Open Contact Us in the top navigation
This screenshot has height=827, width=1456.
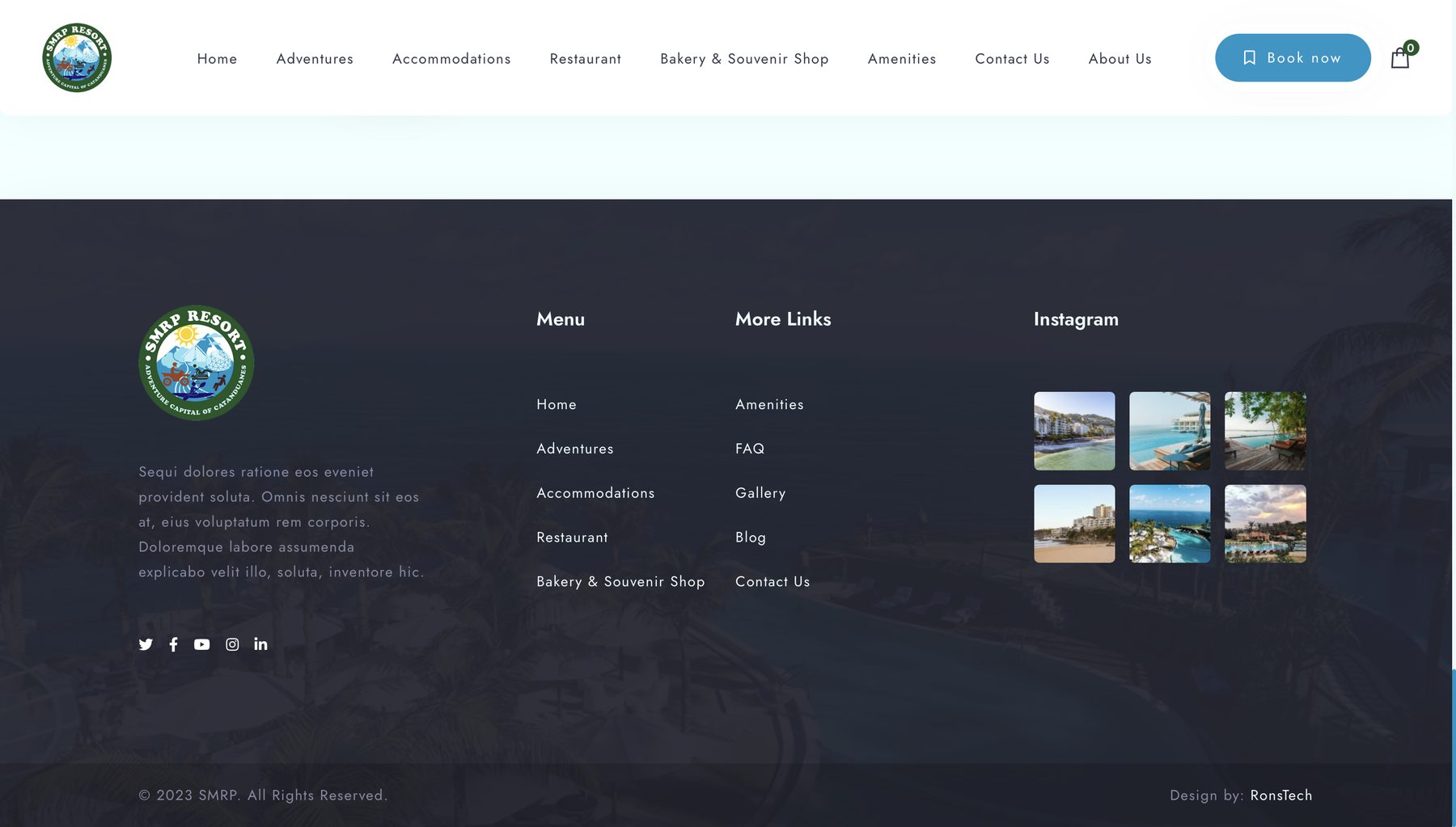click(1012, 59)
